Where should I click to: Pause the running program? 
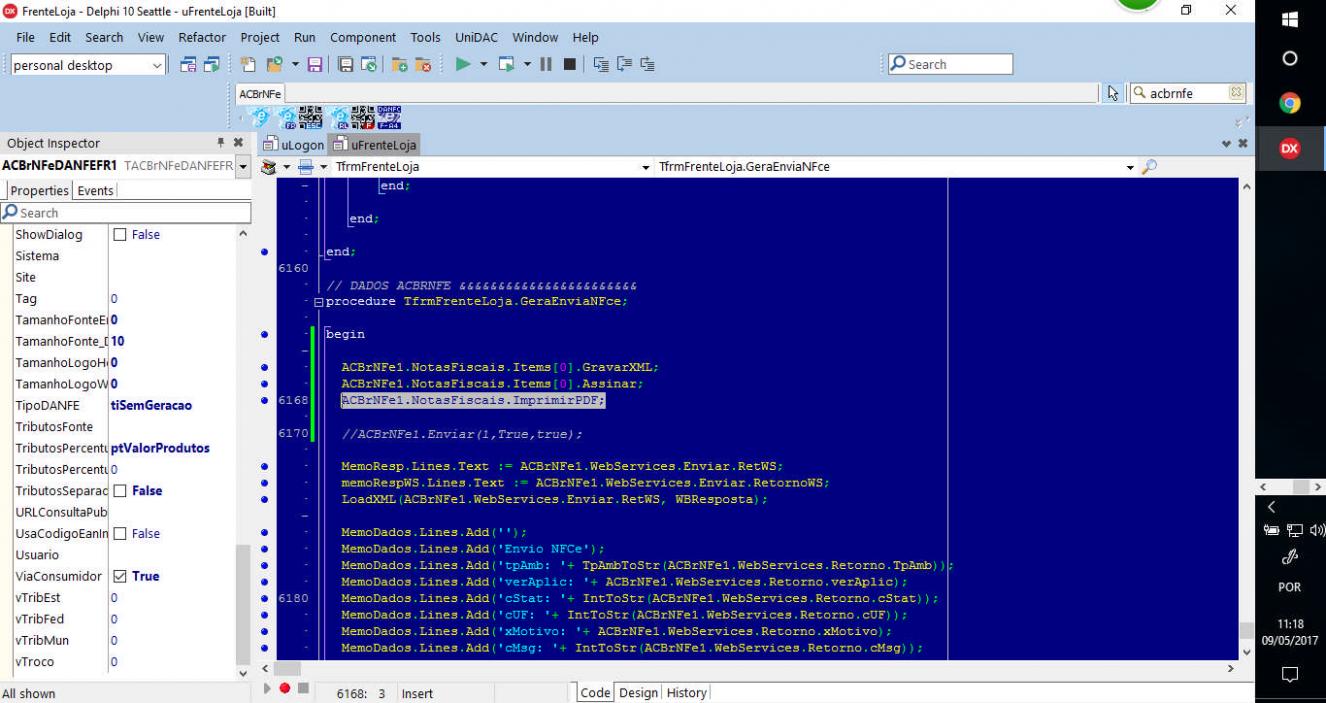click(546, 65)
